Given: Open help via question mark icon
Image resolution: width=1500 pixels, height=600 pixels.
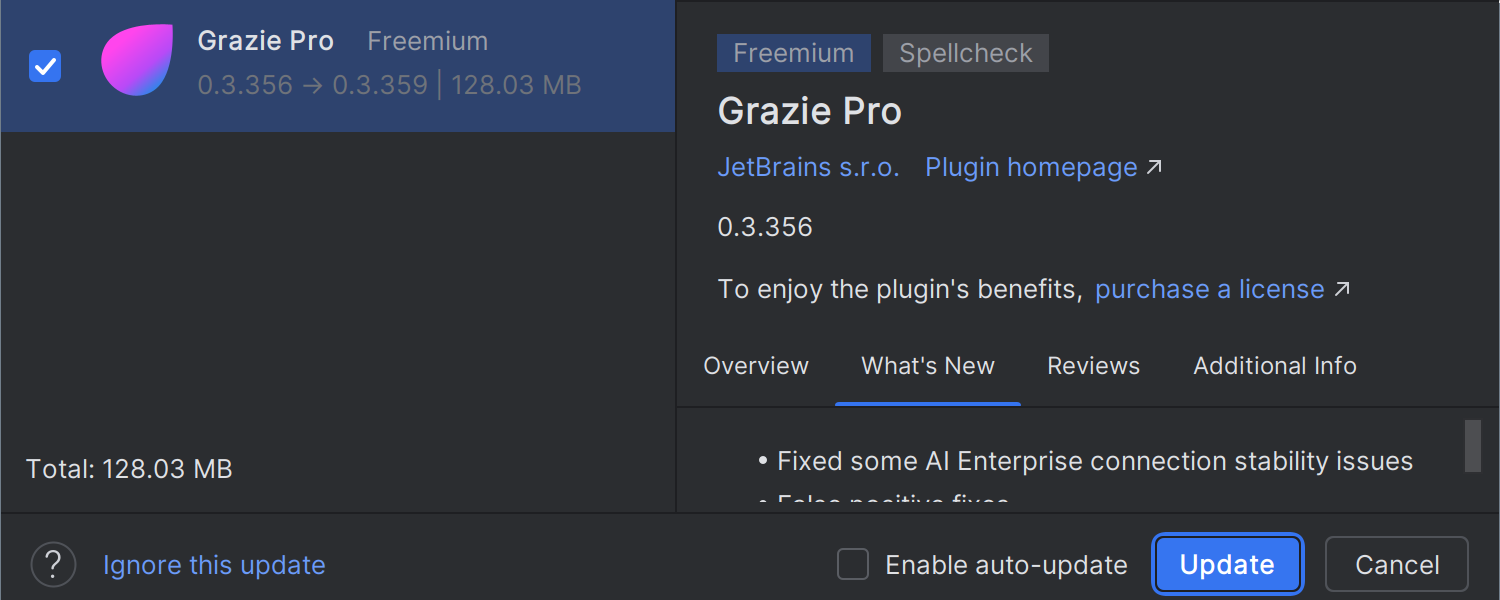Looking at the screenshot, I should [53, 565].
